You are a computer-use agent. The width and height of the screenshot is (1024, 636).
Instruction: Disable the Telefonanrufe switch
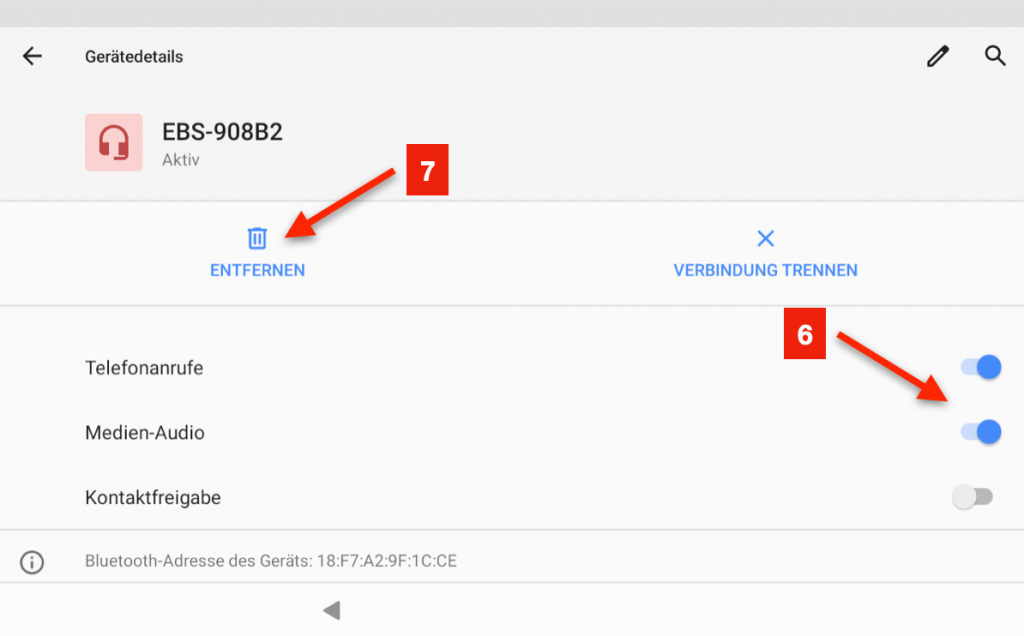coord(979,368)
